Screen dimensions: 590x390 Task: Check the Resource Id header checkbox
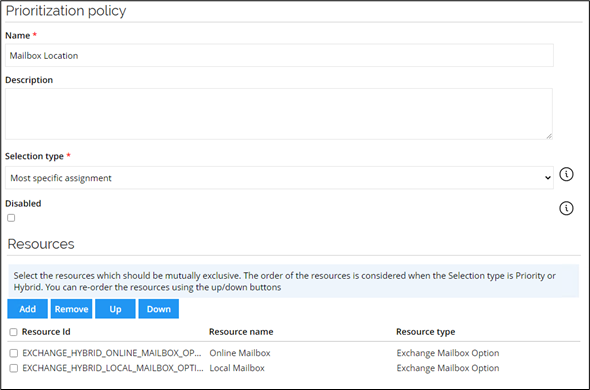pyautogui.click(x=14, y=332)
